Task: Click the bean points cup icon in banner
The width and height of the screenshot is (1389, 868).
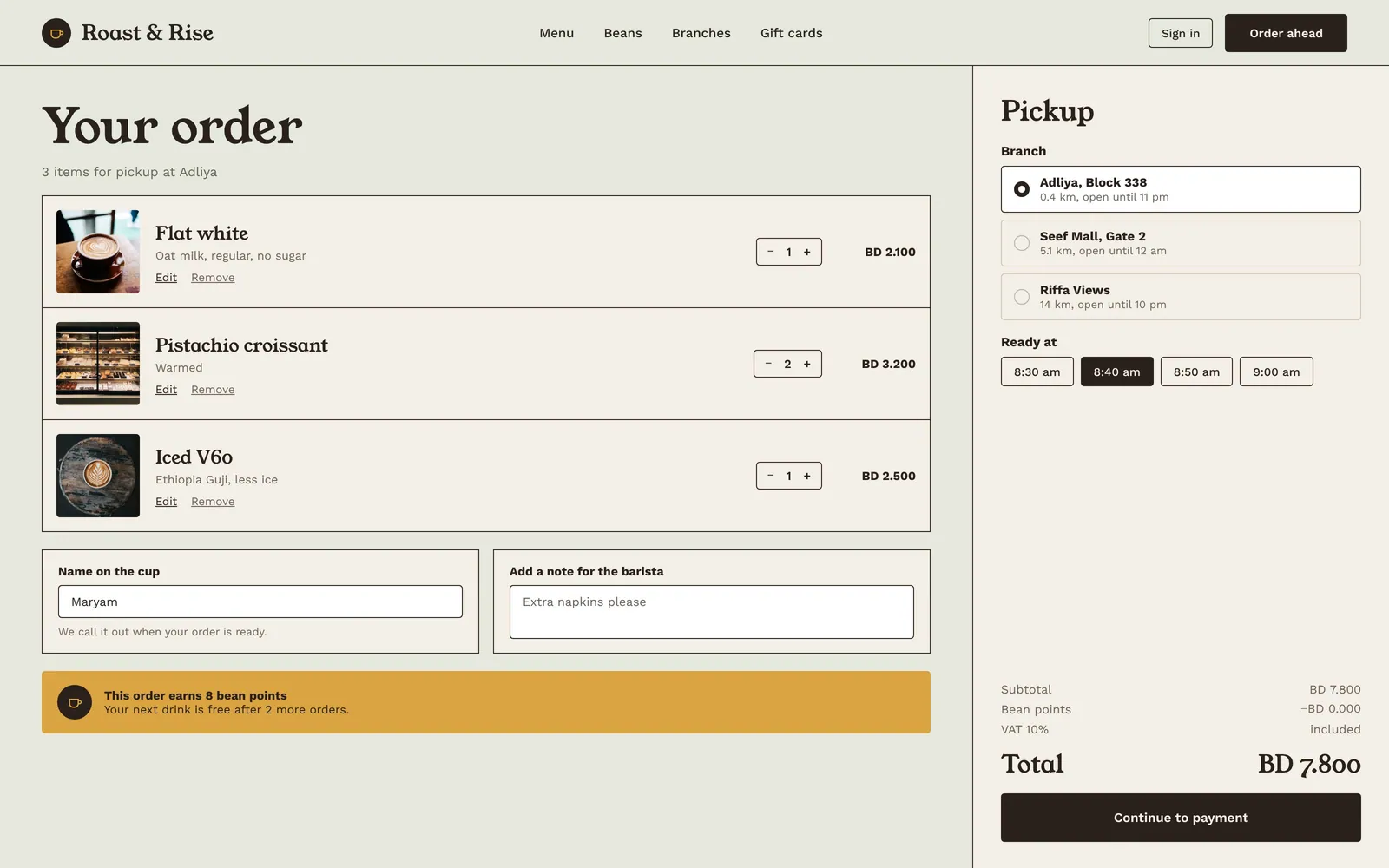Action: (x=75, y=702)
